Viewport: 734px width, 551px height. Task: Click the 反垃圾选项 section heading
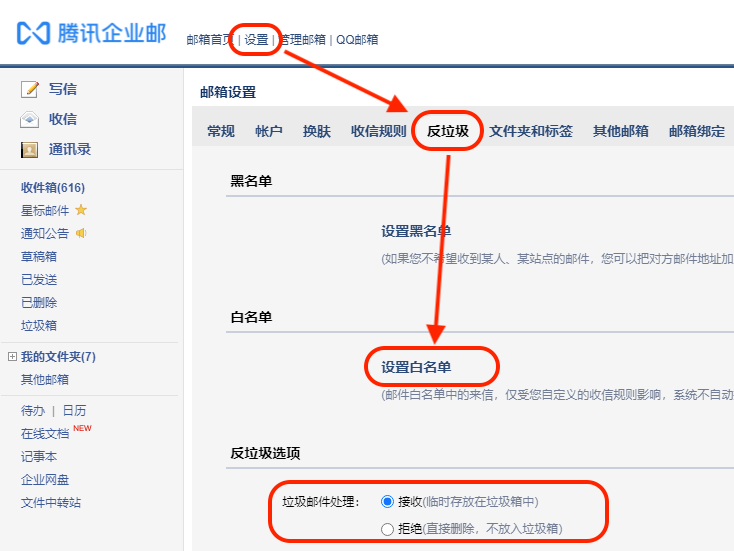coord(265,453)
